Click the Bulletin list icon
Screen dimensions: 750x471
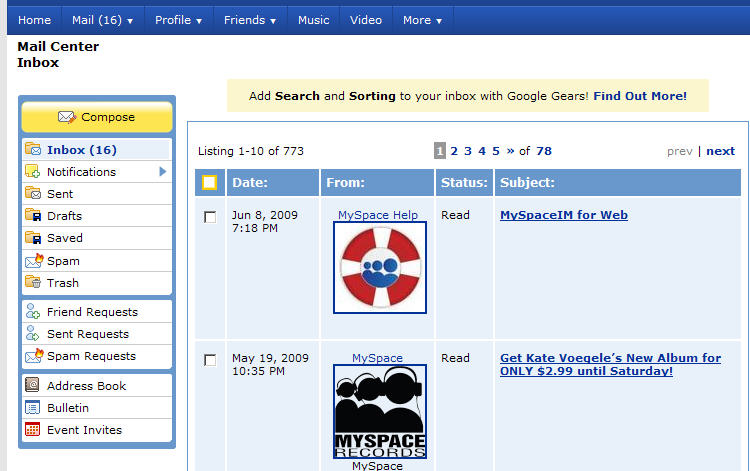point(33,407)
